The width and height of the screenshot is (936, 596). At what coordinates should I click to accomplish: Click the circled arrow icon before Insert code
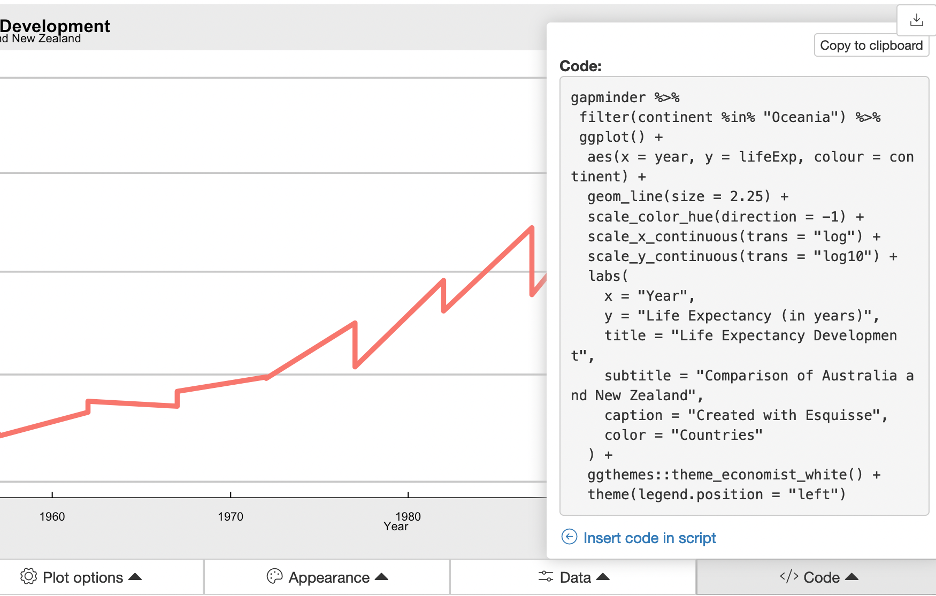pyautogui.click(x=569, y=537)
